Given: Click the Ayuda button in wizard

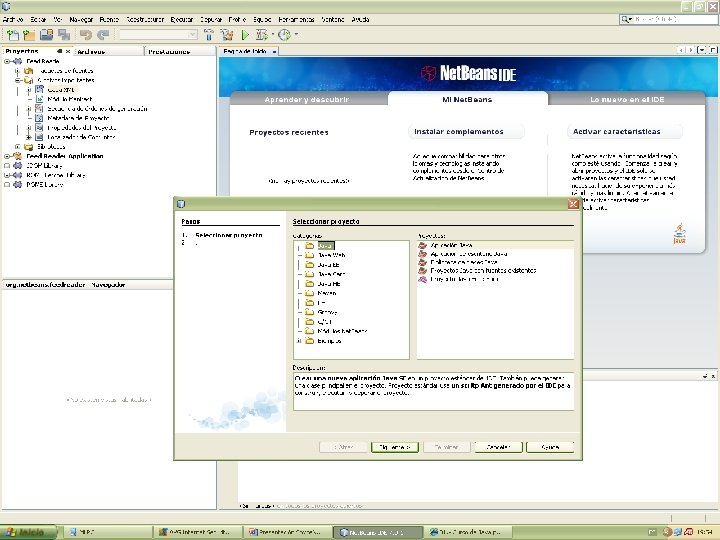Looking at the screenshot, I should [550, 447].
